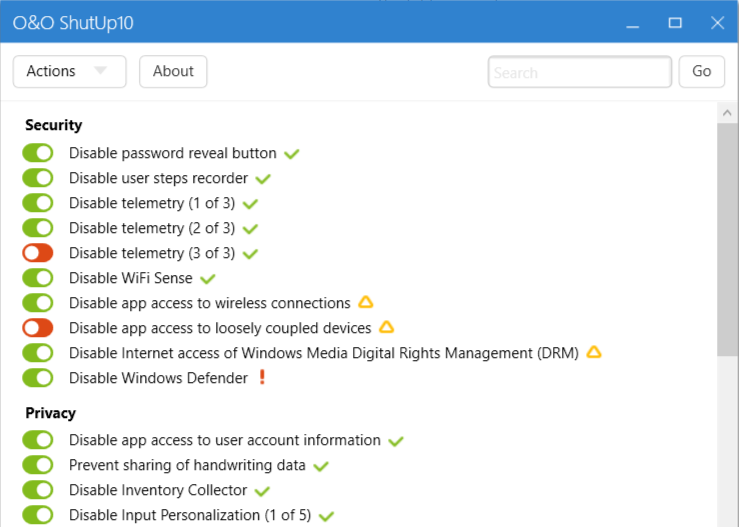
Task: Select the Disable telemetry (1 of 3) entry text
Action: [152, 203]
